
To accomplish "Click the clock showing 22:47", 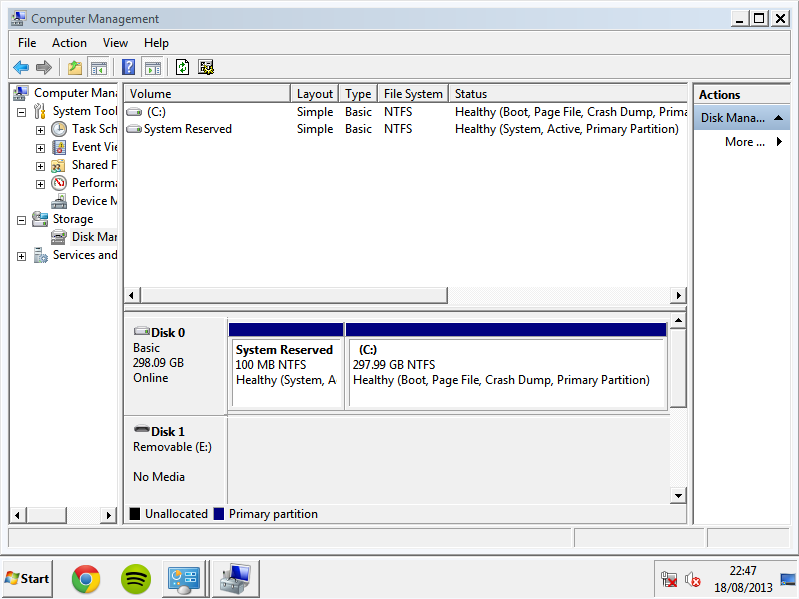I will pyautogui.click(x=743, y=571).
